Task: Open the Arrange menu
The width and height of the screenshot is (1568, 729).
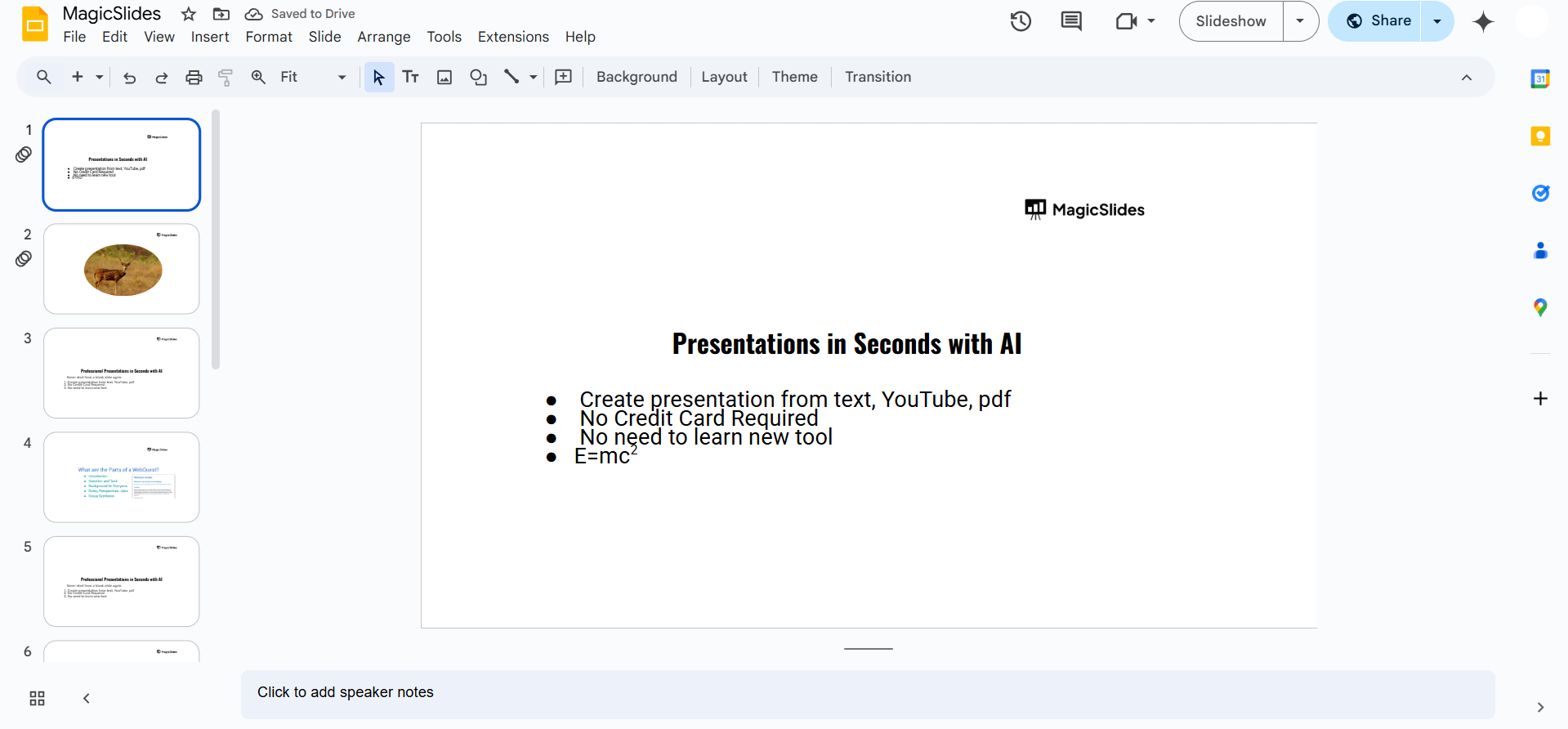Action: click(x=384, y=37)
